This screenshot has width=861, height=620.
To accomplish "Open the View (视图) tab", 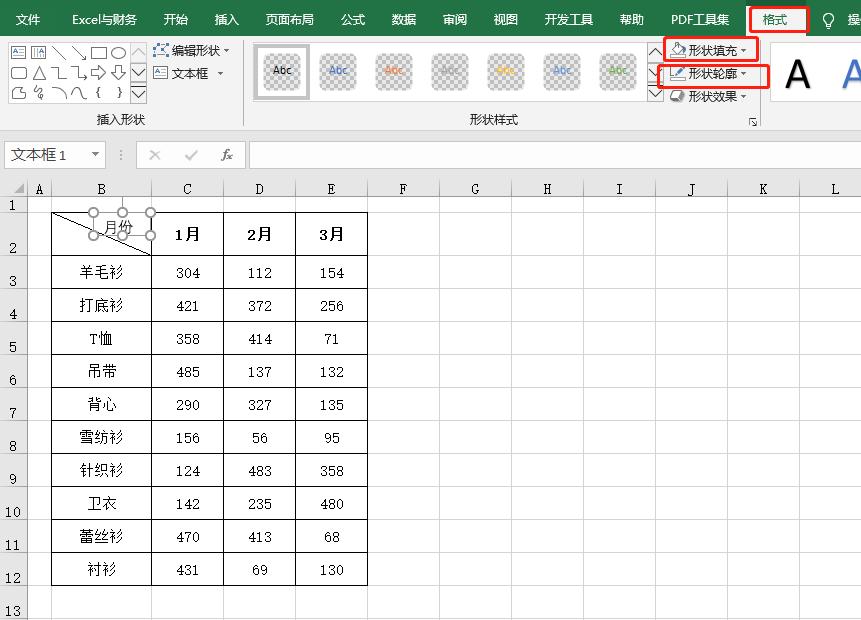I will [x=505, y=20].
